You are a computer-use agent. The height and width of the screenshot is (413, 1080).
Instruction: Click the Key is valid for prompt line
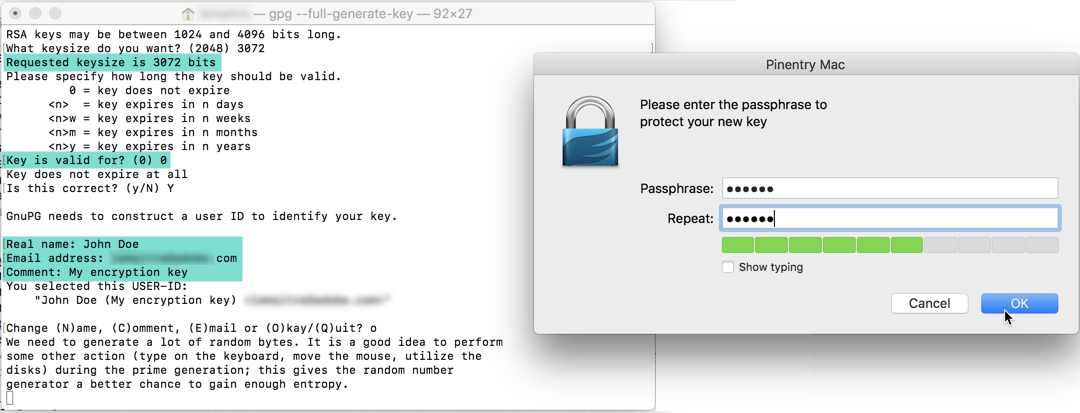86,161
